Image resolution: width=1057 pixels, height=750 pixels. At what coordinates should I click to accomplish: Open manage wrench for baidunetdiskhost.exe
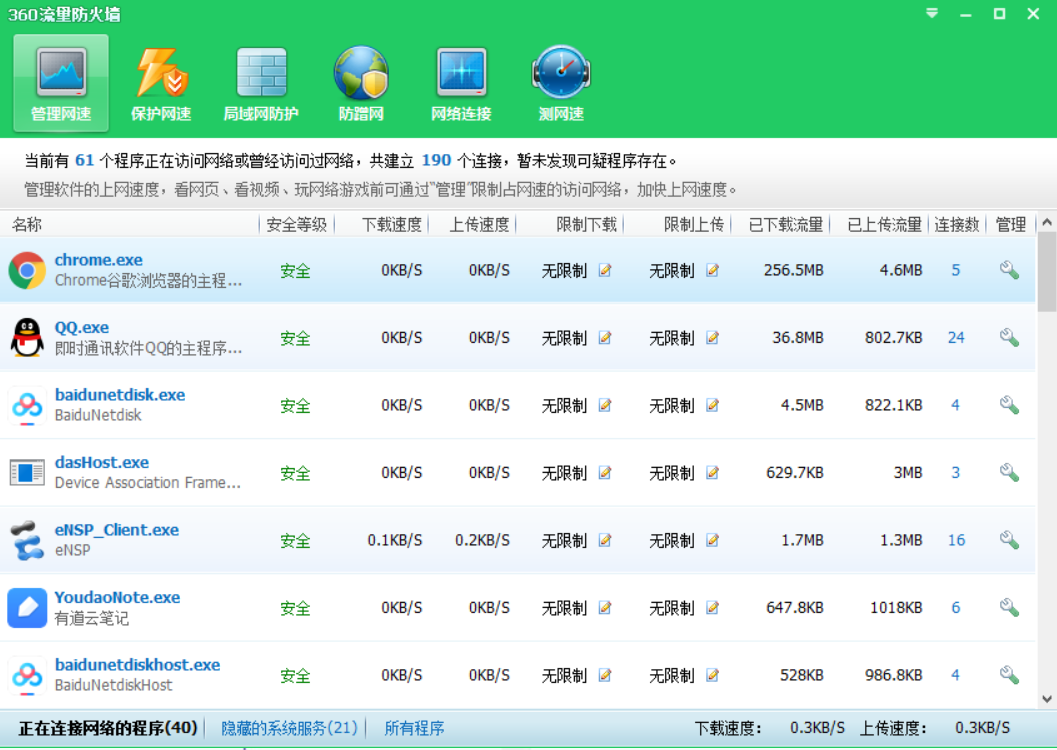(x=1009, y=675)
